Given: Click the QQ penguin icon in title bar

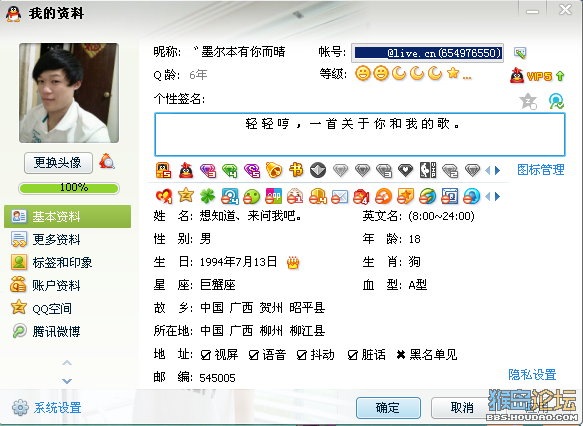Looking at the screenshot, I should coord(13,14).
